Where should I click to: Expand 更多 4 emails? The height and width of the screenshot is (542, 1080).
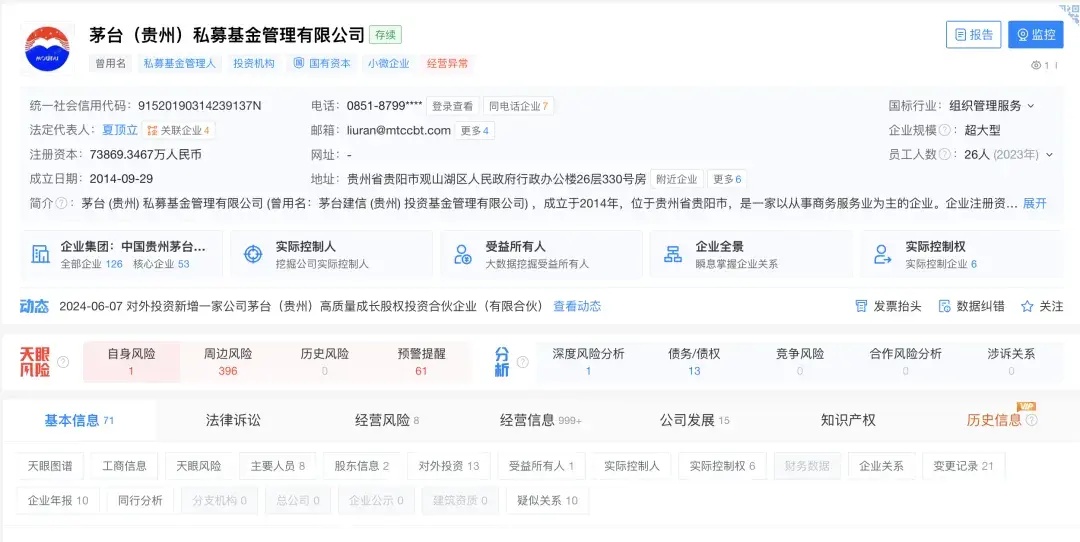coord(475,130)
